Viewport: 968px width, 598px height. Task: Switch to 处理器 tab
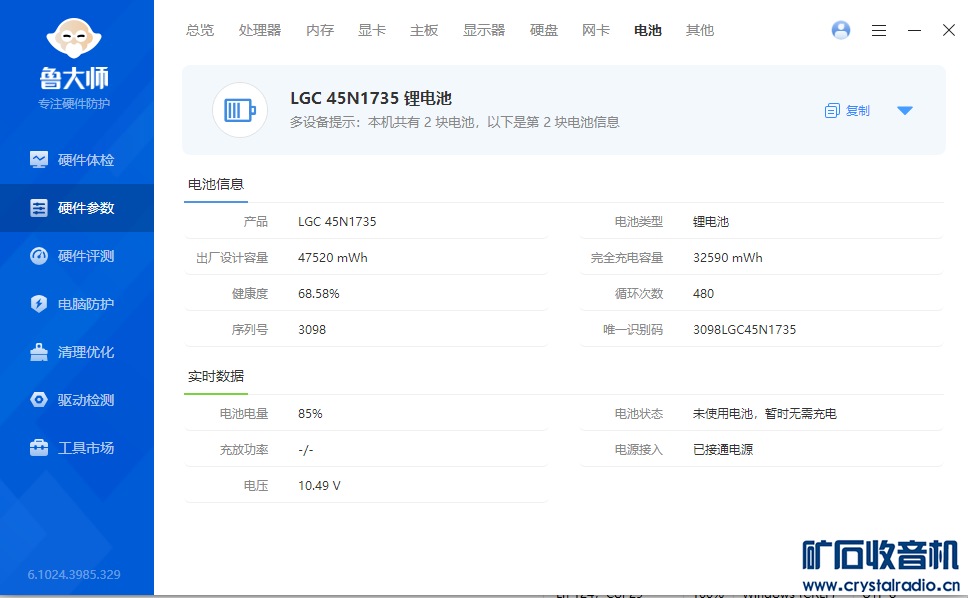pos(260,30)
